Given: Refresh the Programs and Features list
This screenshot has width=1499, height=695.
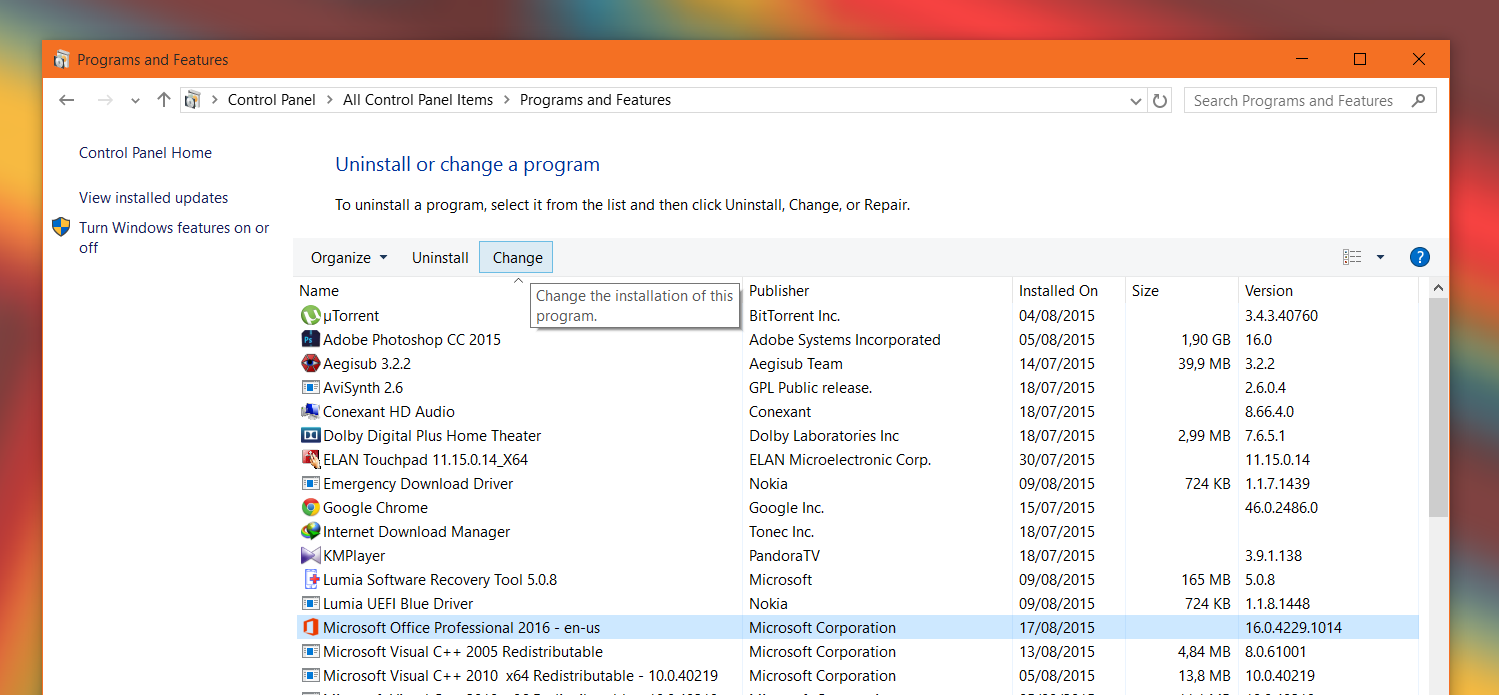Looking at the screenshot, I should pyautogui.click(x=1160, y=100).
